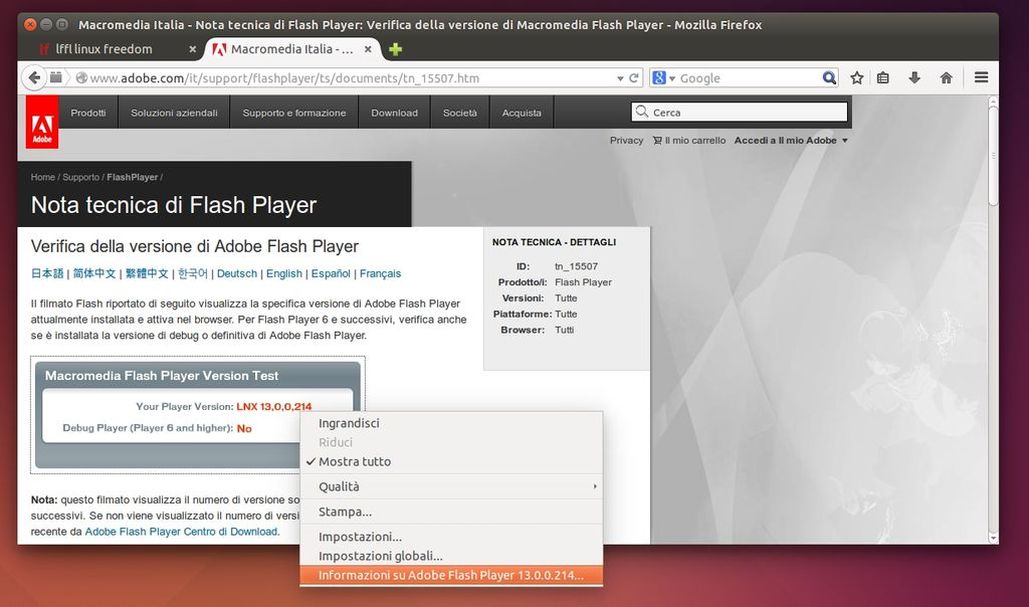Click inside the address bar URL field

[300, 77]
